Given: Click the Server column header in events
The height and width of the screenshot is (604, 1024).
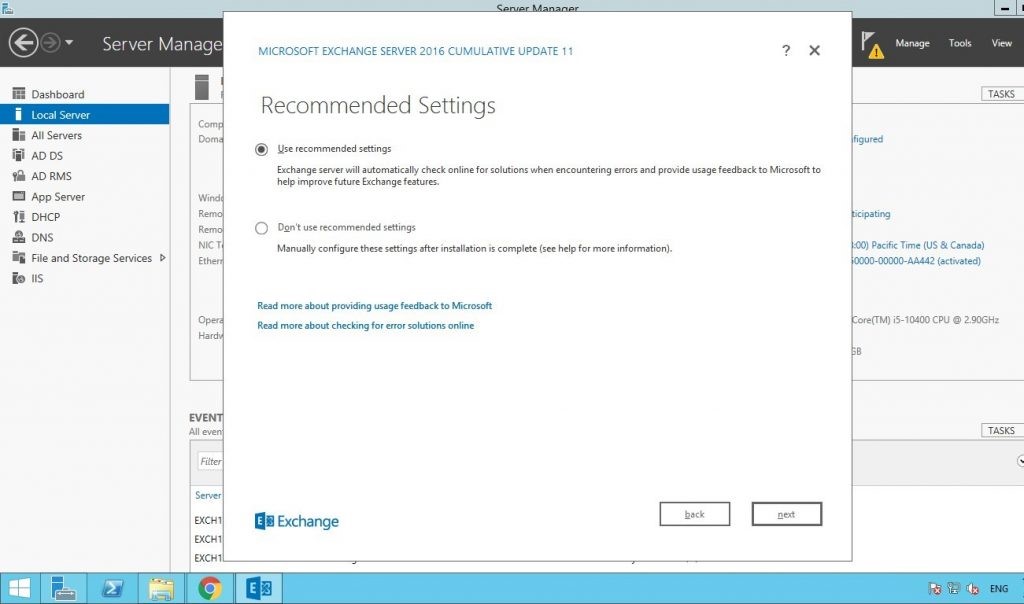Looking at the screenshot, I should (208, 495).
